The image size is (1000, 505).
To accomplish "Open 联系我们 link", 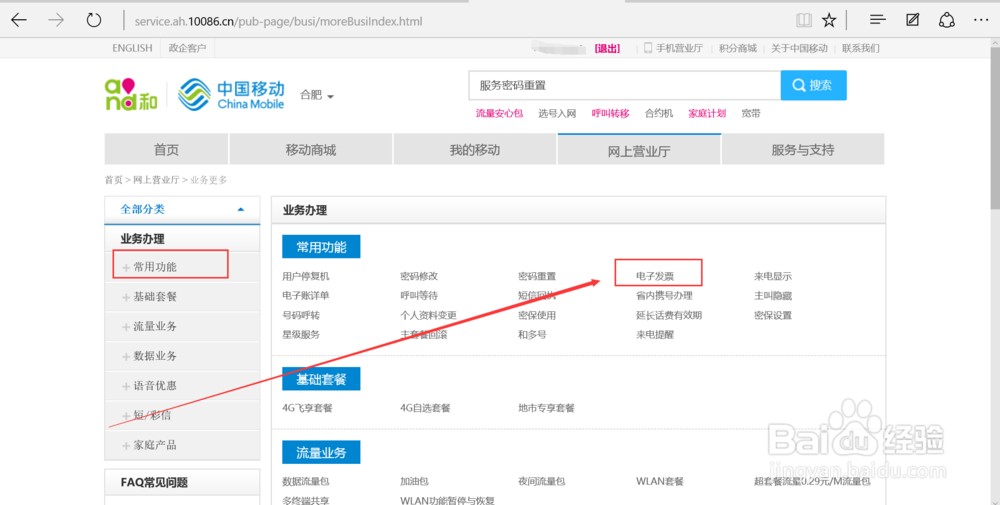I will tap(860, 48).
